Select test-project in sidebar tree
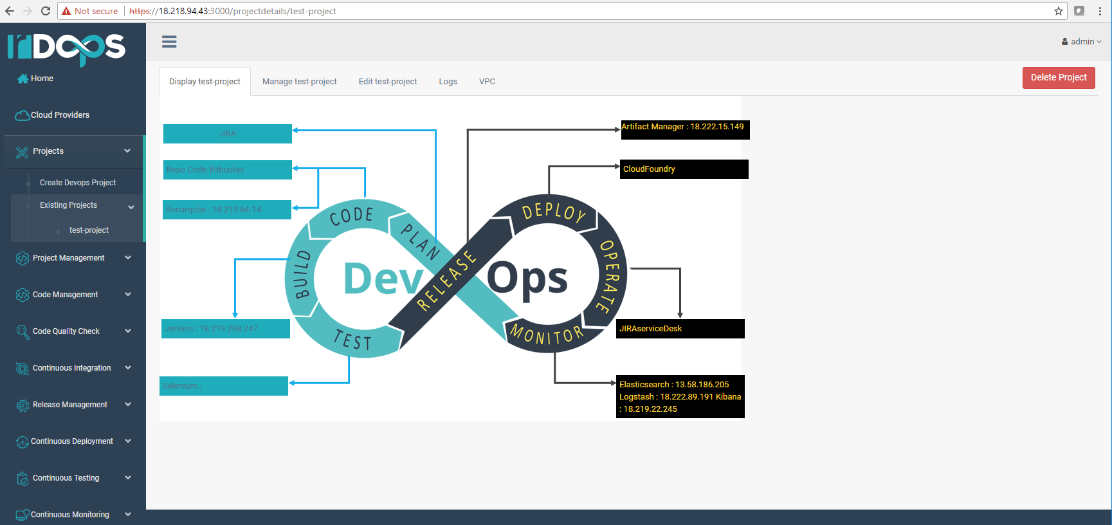The image size is (1112, 525). (x=89, y=230)
